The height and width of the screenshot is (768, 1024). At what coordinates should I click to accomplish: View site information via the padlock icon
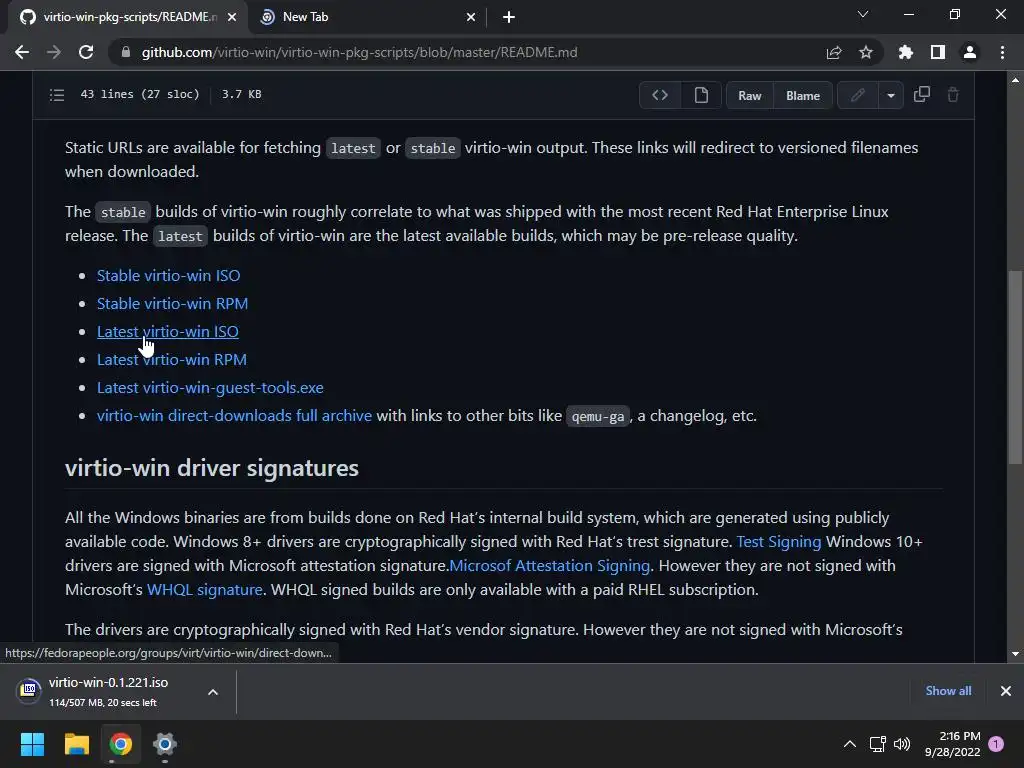tap(126, 52)
